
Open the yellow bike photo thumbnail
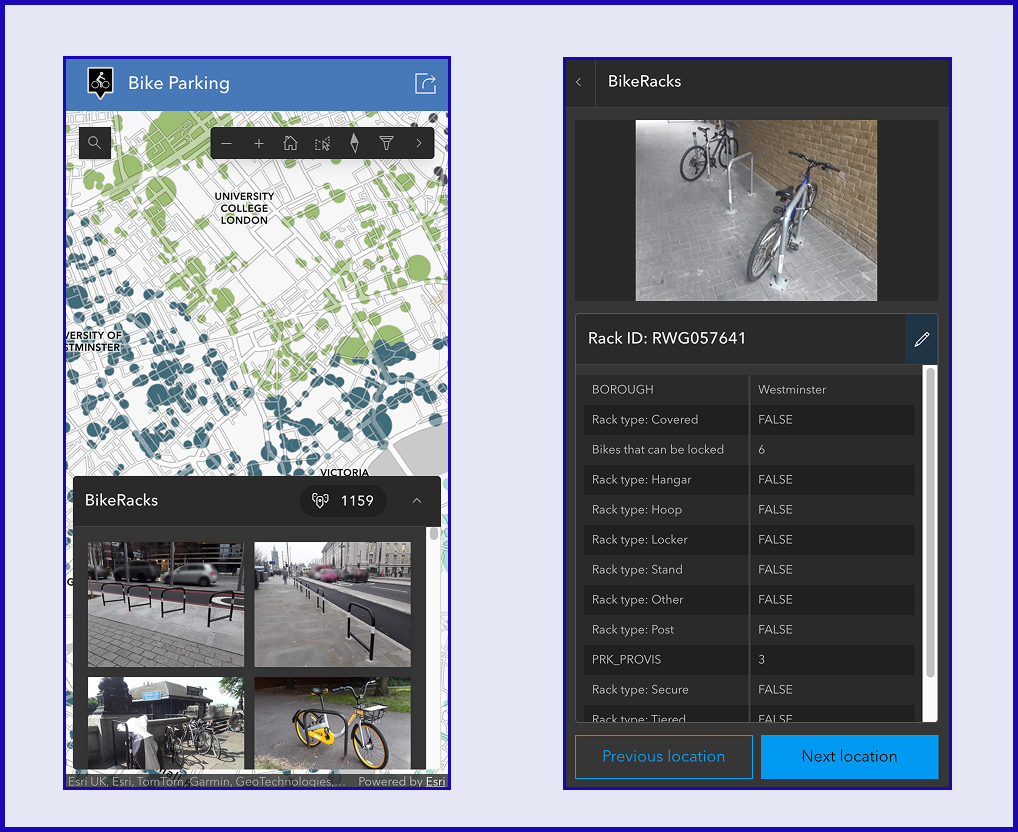point(331,723)
